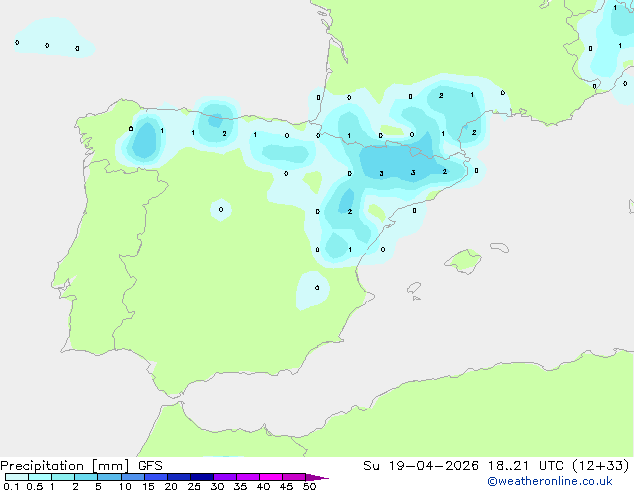634x490 pixels.
Task: Click Ibiza island on the map
Action: 414,288
